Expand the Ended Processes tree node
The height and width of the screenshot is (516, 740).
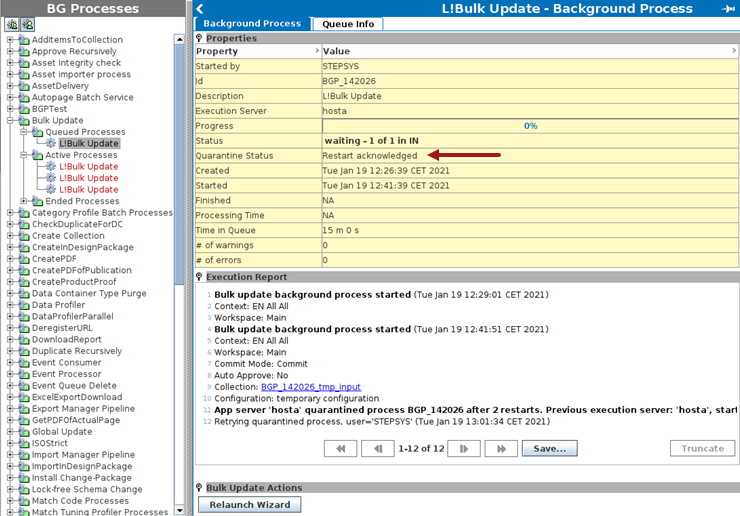pos(24,201)
